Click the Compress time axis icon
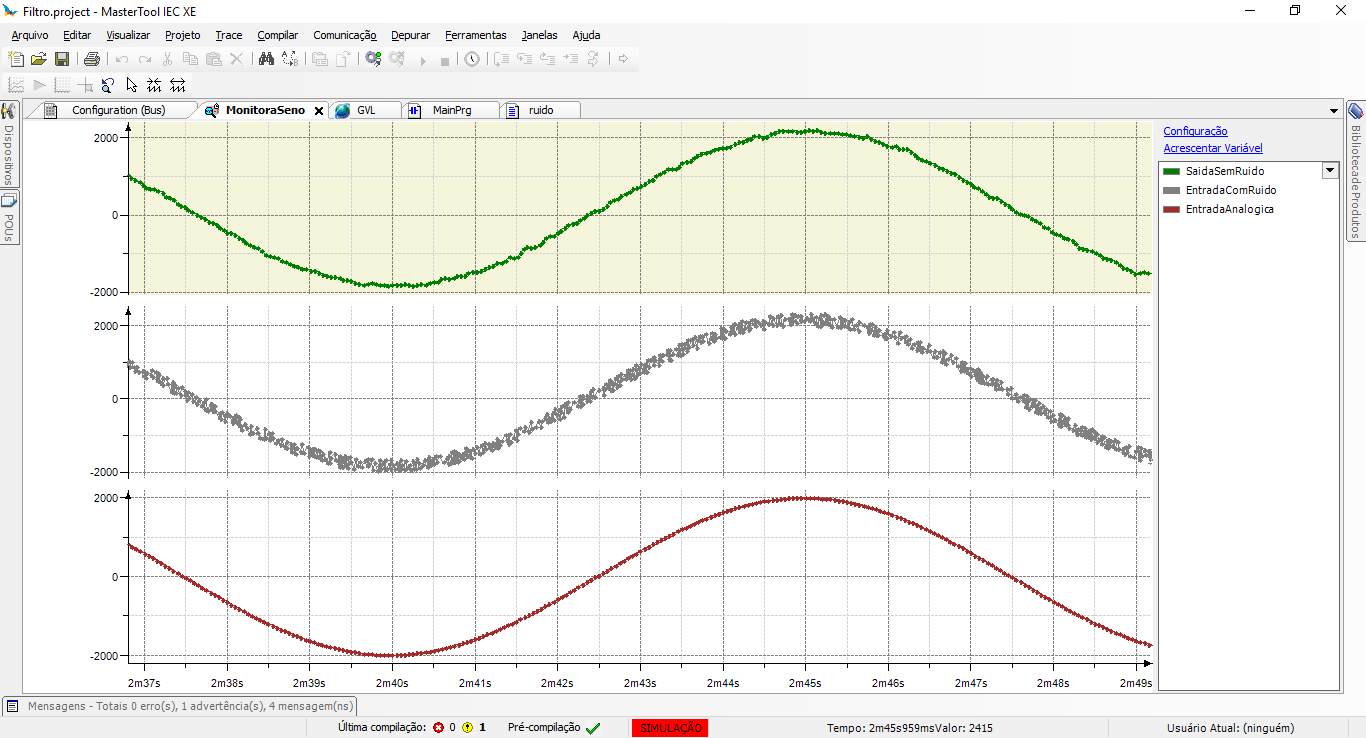Screen dimensions: 1366x738 click(x=154, y=85)
